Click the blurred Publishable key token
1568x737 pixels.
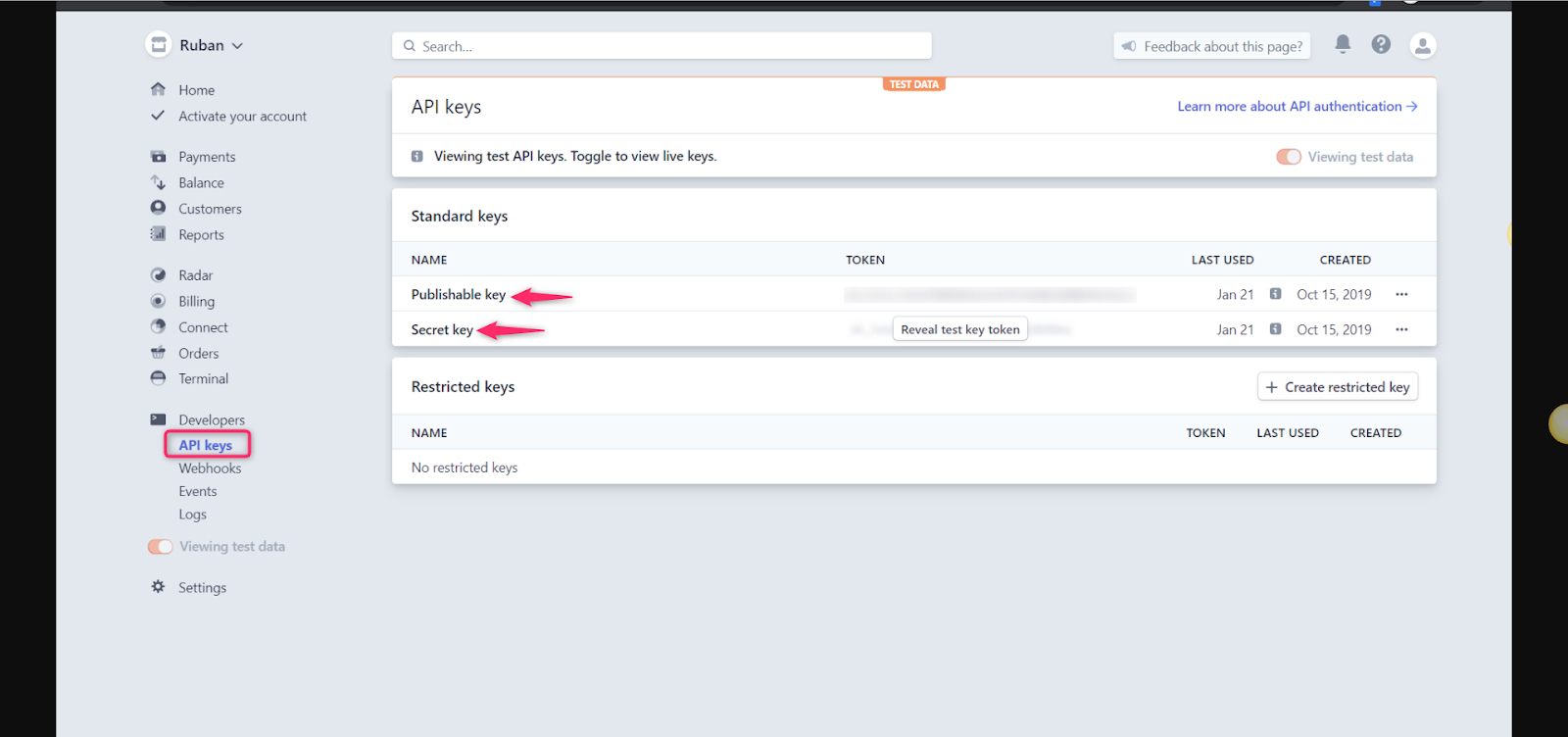click(990, 294)
